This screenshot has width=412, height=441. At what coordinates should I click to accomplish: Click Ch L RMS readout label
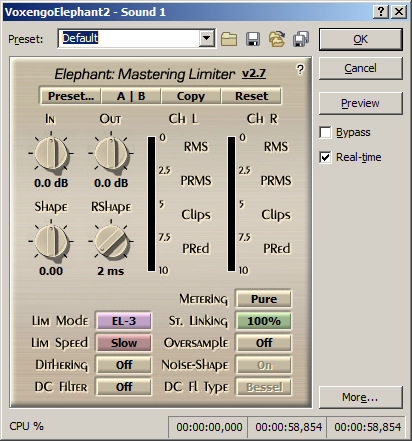[x=196, y=147]
